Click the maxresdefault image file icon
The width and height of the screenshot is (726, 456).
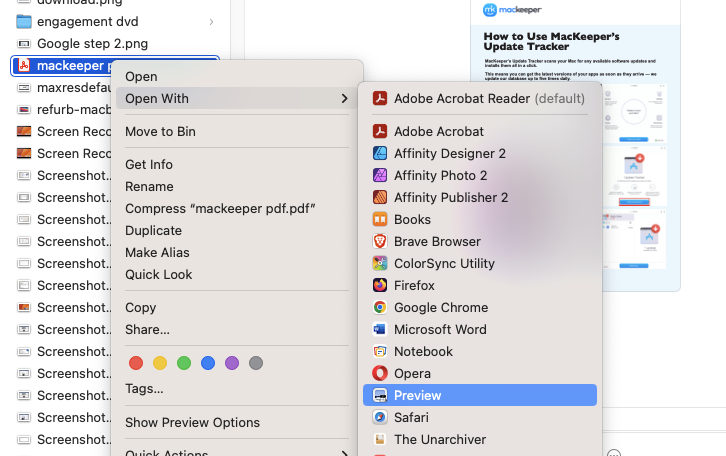pos(24,87)
